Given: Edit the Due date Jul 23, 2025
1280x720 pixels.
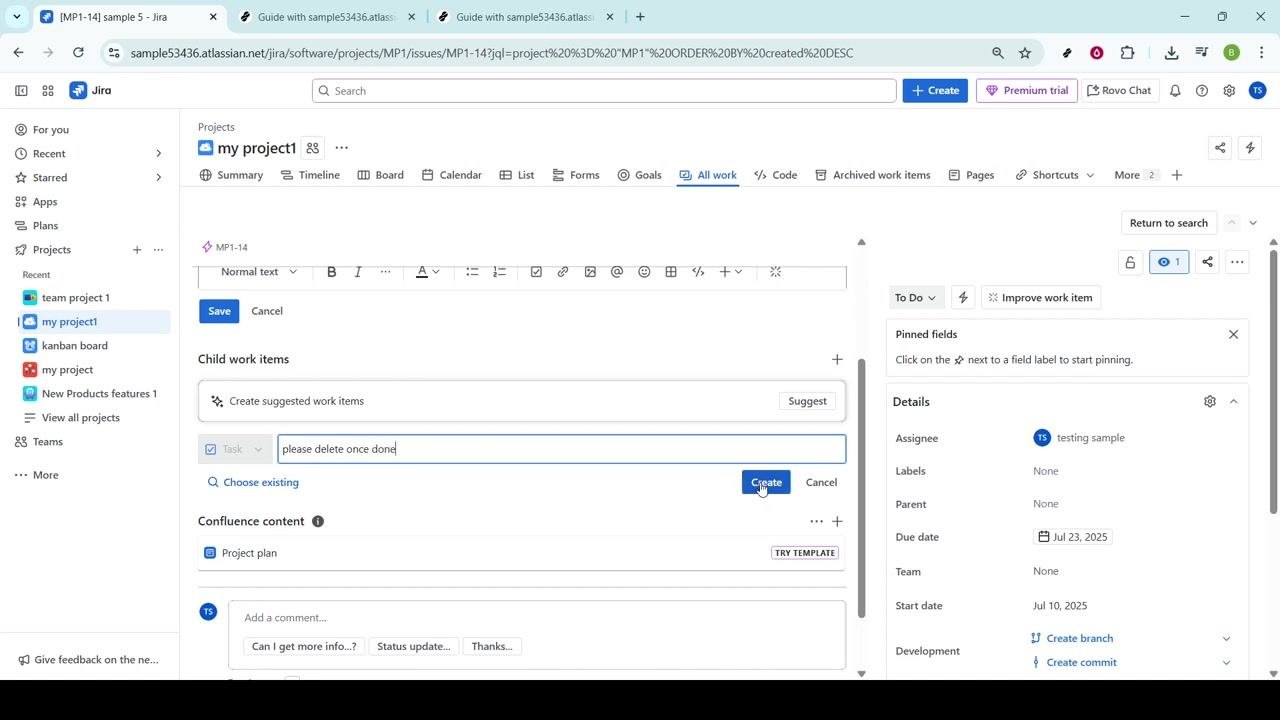Looking at the screenshot, I should click(x=1072, y=537).
